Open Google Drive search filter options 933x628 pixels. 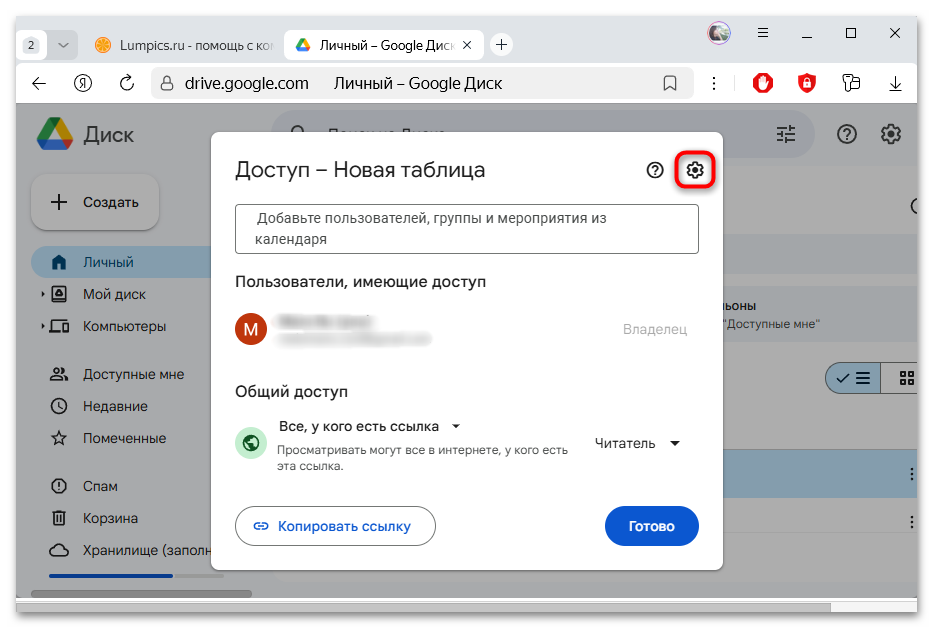785,133
